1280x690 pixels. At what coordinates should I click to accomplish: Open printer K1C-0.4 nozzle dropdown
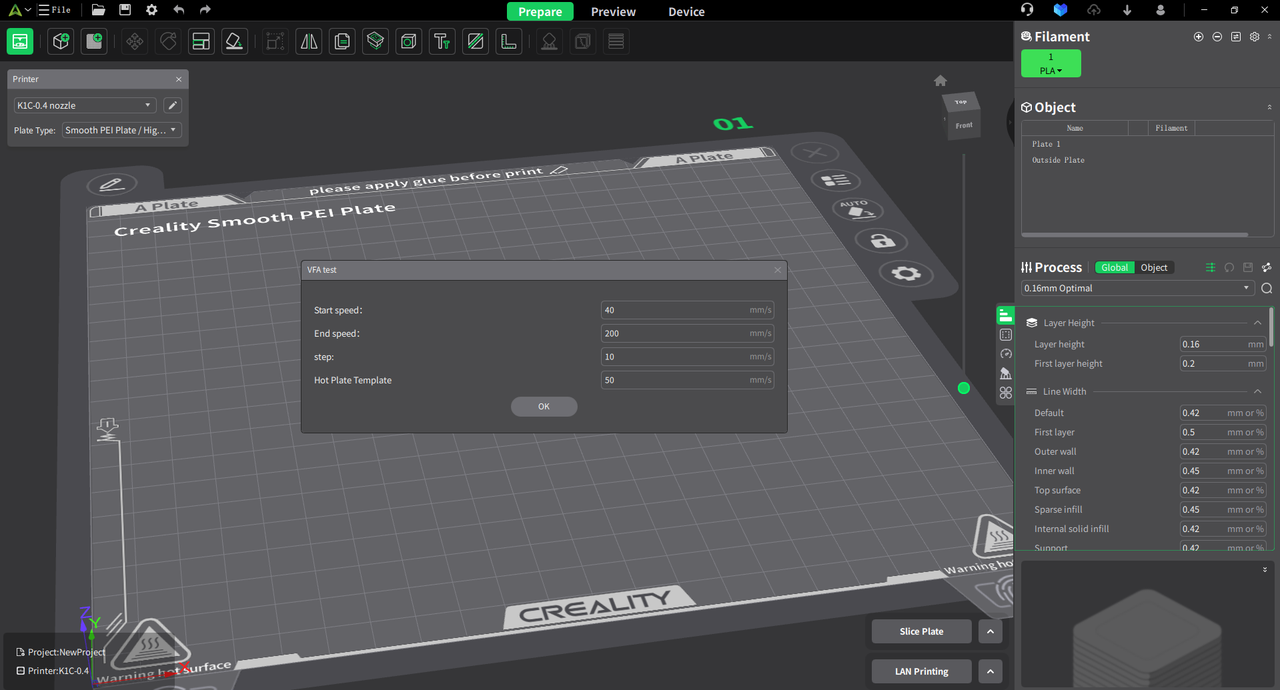pos(85,105)
